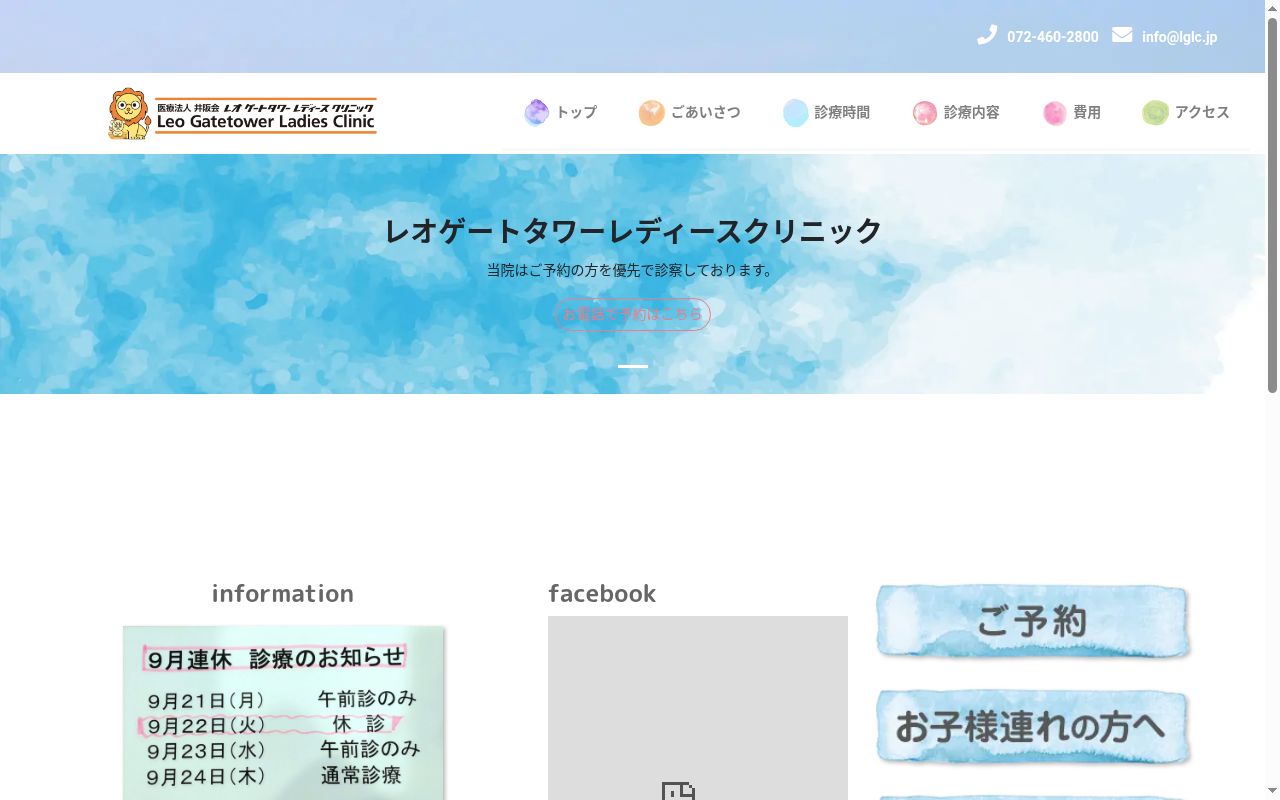Screen dimensions: 1280x800
Task: Click the お電話で予約はこちら button
Action: coord(632,314)
